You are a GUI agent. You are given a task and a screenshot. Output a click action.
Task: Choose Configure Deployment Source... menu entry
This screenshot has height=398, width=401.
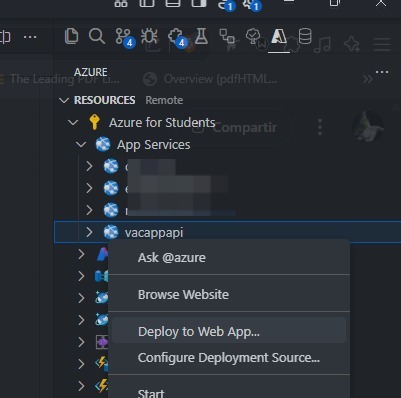[229, 358]
